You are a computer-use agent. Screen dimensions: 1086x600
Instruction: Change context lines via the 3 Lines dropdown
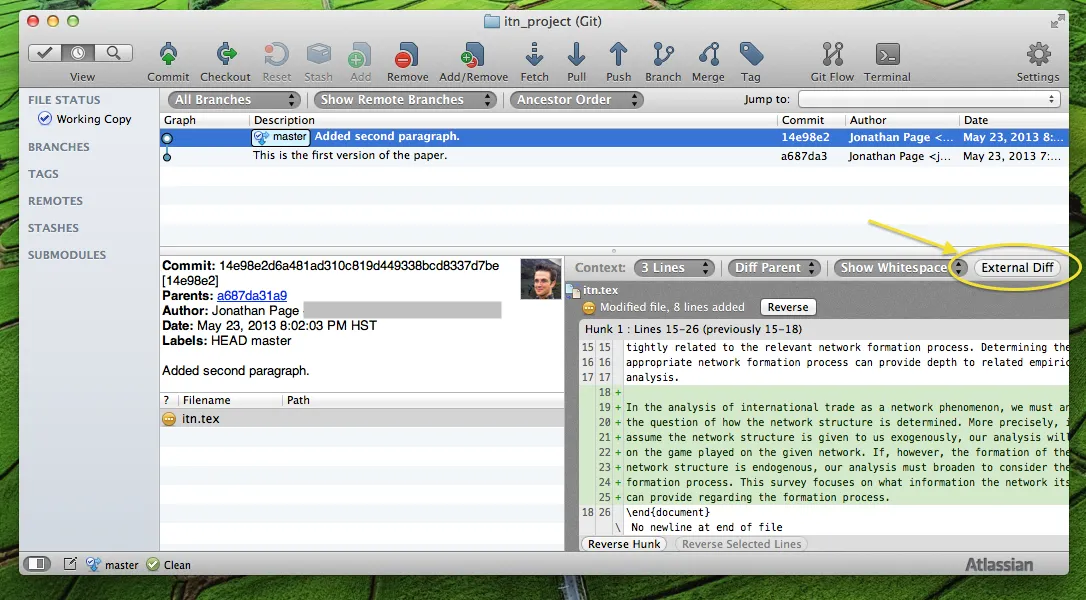tap(674, 267)
